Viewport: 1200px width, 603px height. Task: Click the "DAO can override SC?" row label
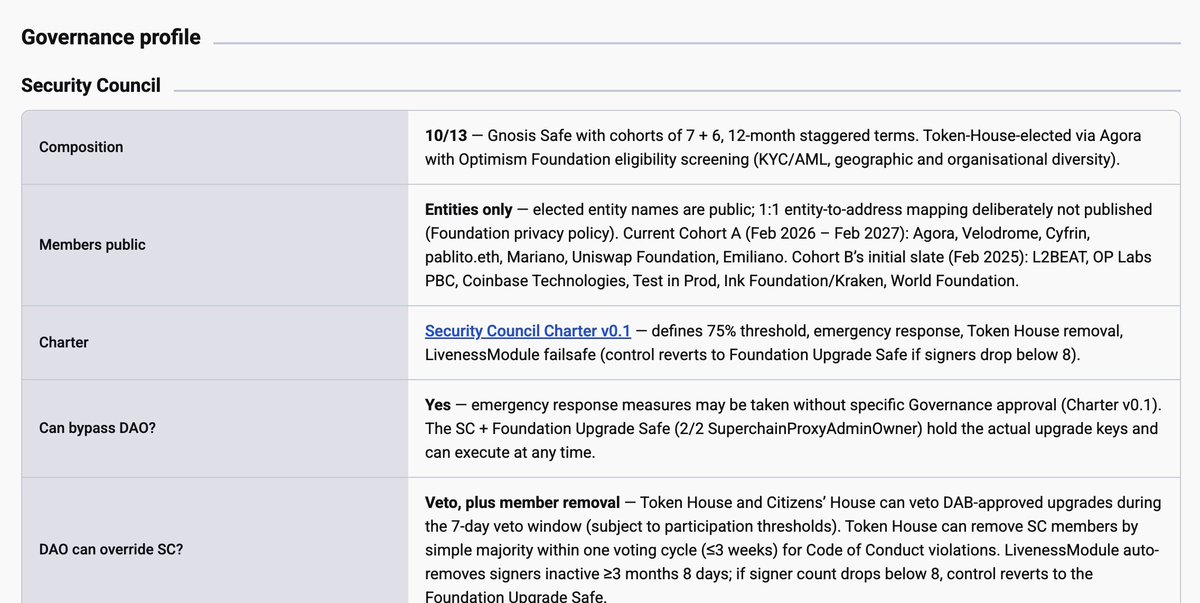[x=112, y=550]
